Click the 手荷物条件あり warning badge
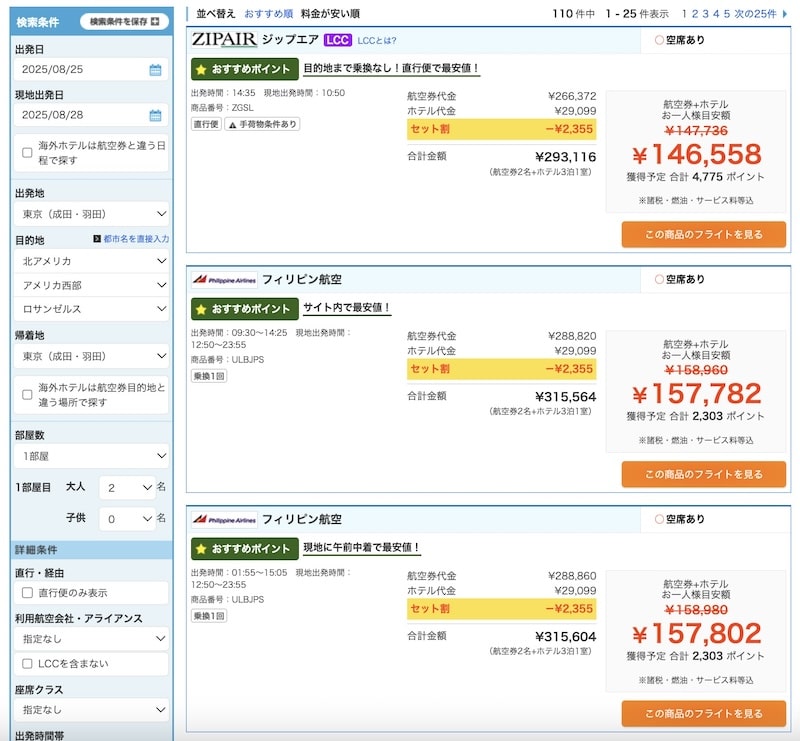 (262, 124)
